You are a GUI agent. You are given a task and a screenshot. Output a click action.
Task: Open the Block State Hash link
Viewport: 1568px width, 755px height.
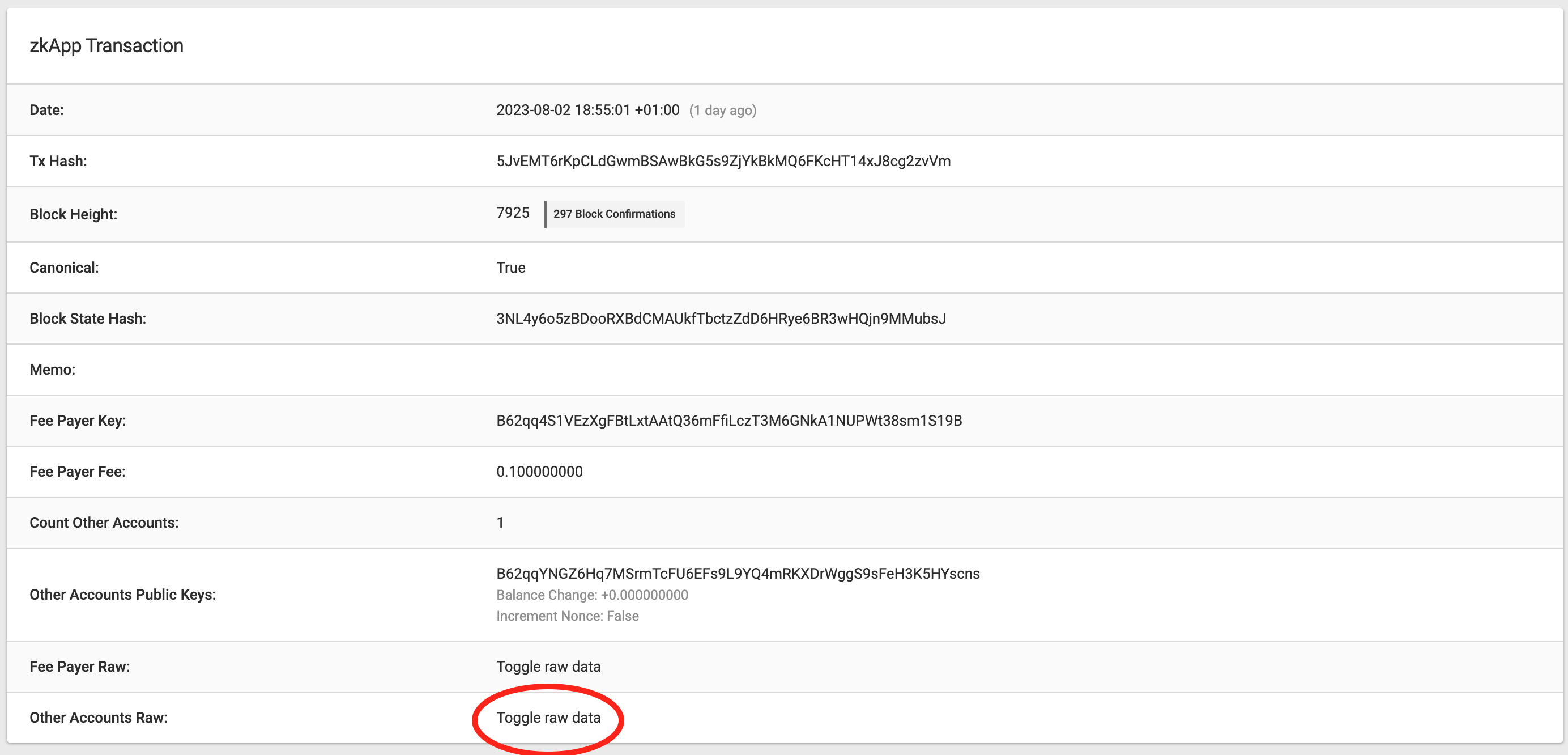tap(721, 319)
